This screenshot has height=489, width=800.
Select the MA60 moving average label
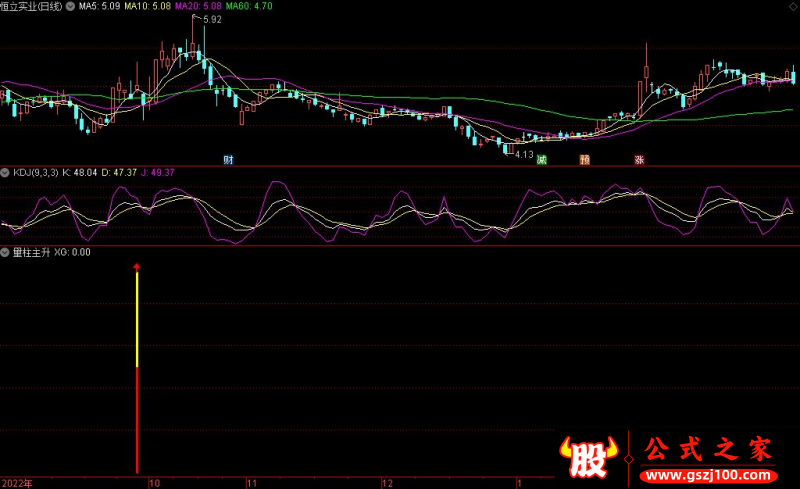tap(249, 7)
